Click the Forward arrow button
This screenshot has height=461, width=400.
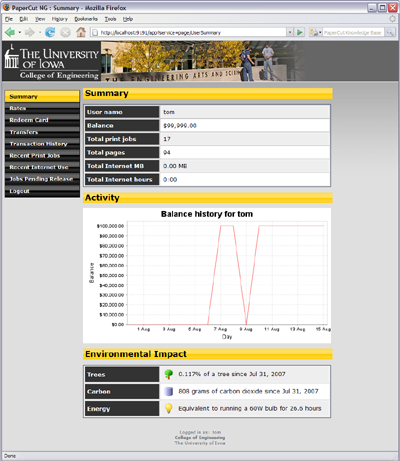click(x=30, y=32)
